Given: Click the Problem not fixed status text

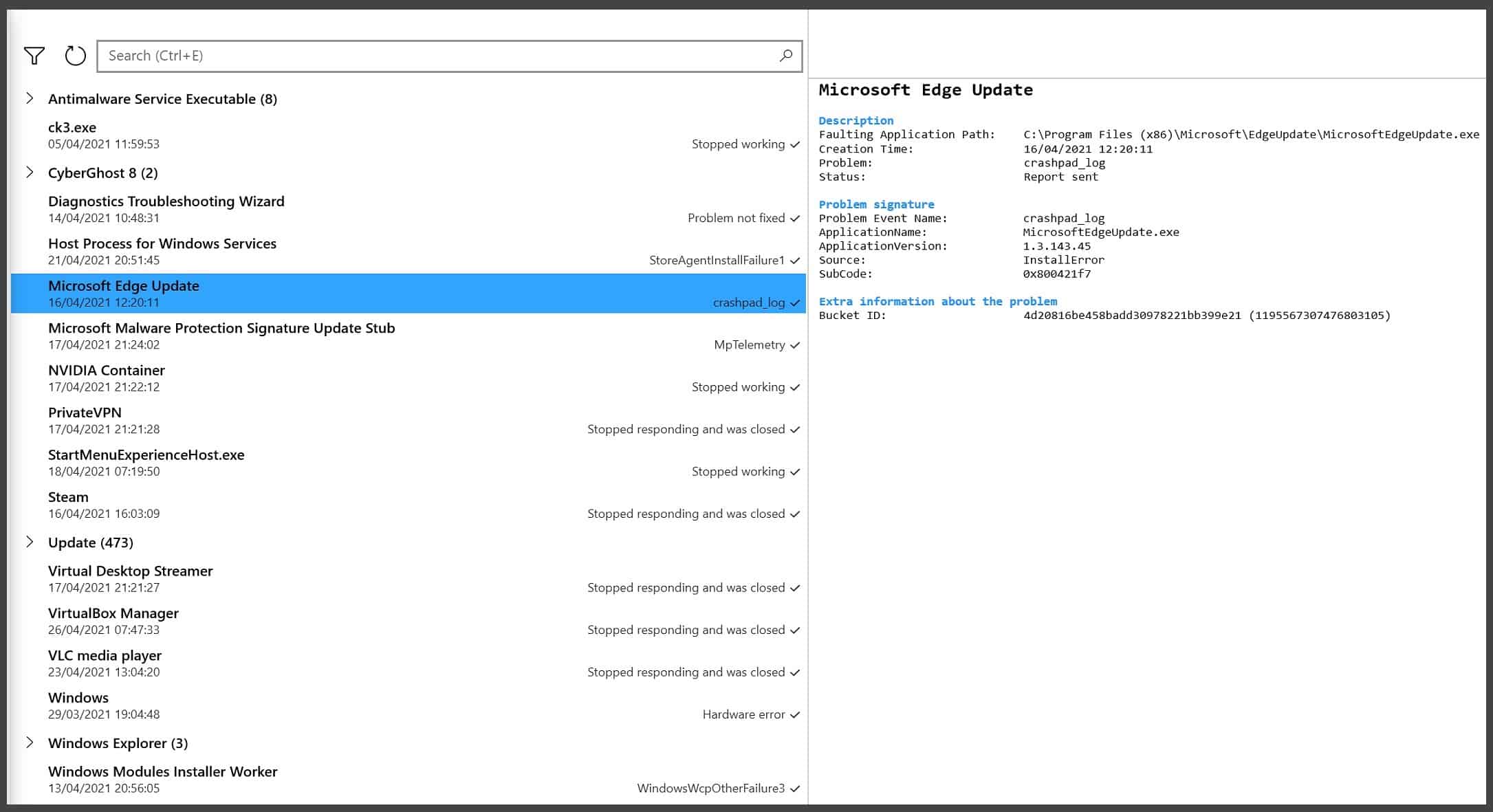Looking at the screenshot, I should [x=736, y=218].
